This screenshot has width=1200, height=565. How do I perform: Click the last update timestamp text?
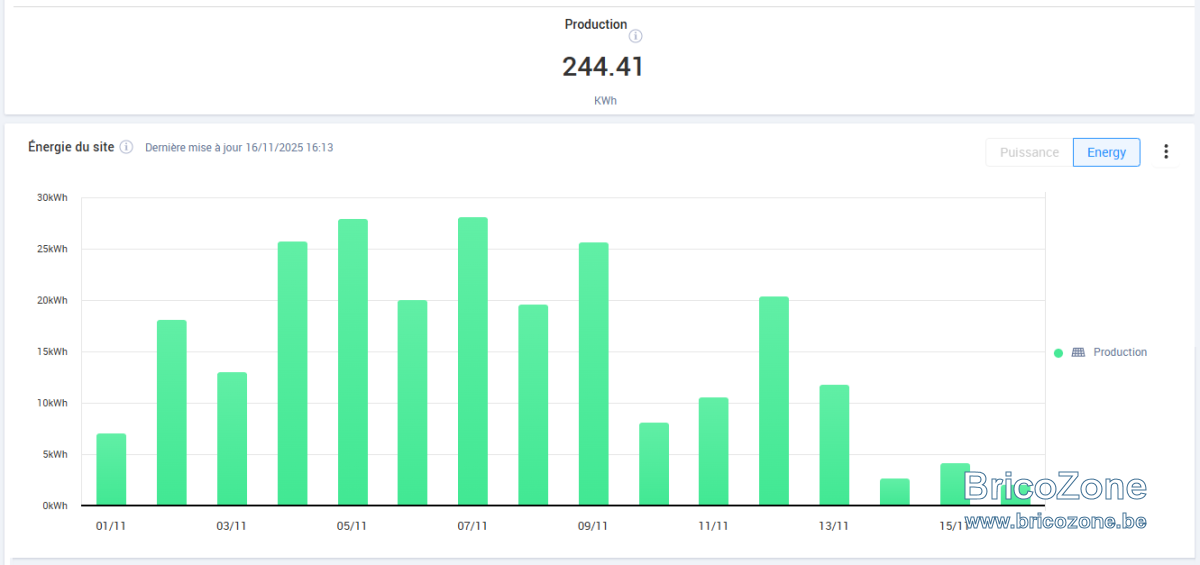point(239,147)
